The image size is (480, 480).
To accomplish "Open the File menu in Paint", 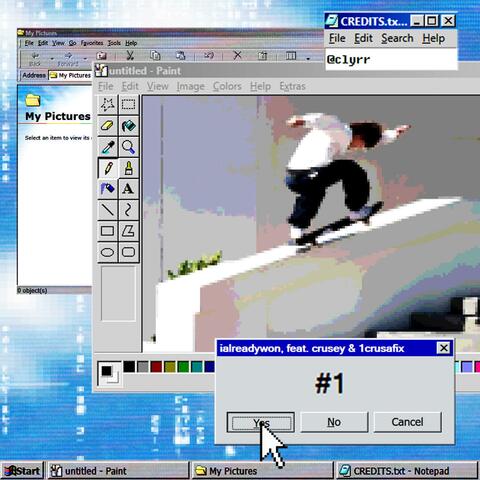I will coord(106,86).
